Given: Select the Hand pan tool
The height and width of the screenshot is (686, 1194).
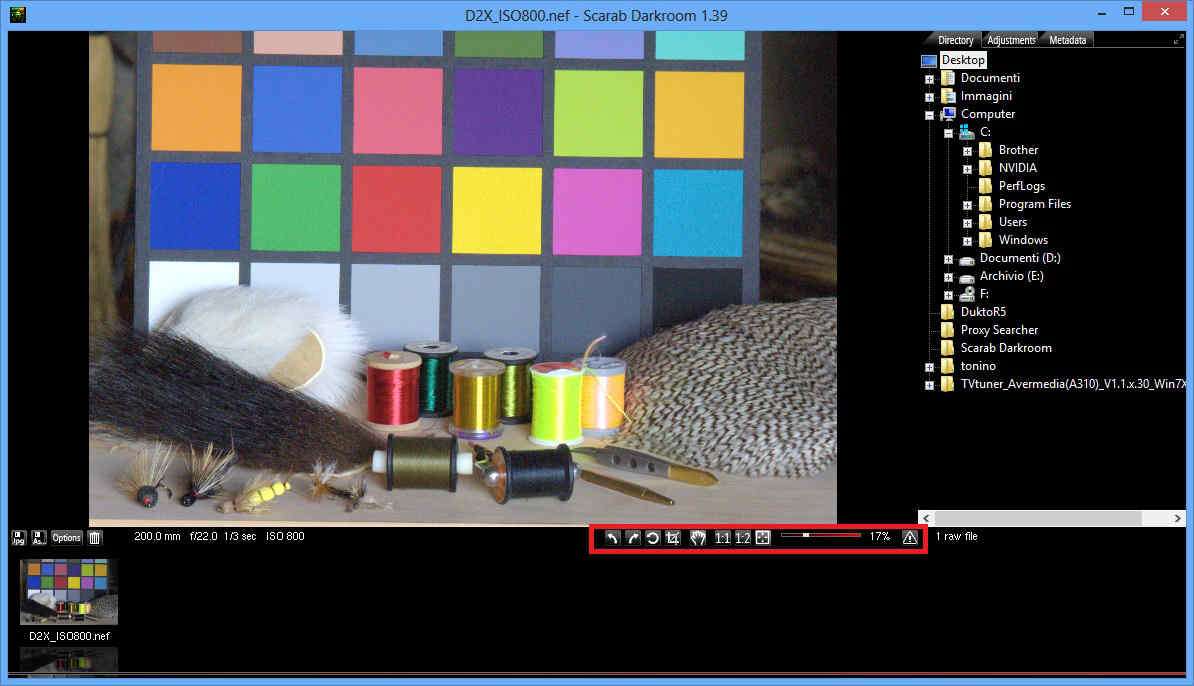Looking at the screenshot, I should click(698, 538).
